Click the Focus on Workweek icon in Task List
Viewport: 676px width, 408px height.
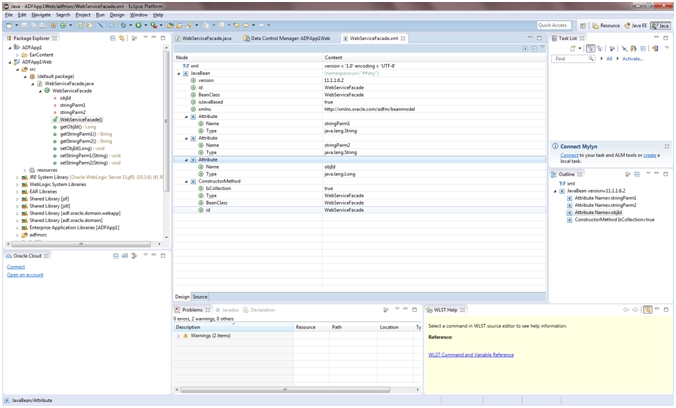(x=612, y=48)
